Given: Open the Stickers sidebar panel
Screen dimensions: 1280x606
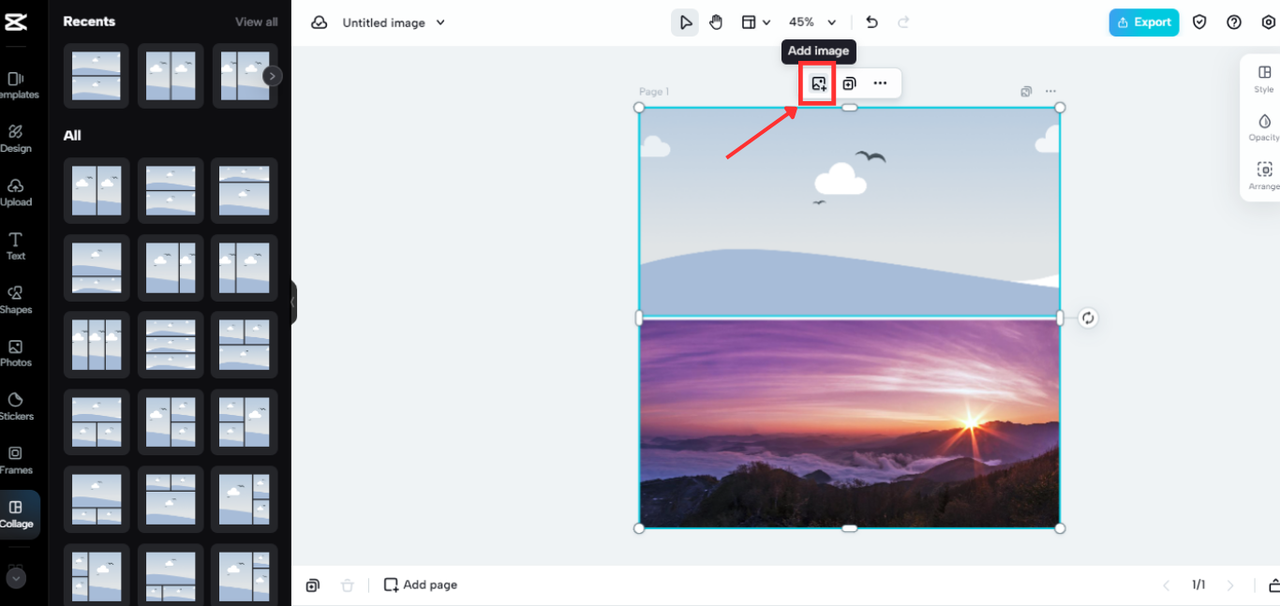Looking at the screenshot, I should click(16, 407).
